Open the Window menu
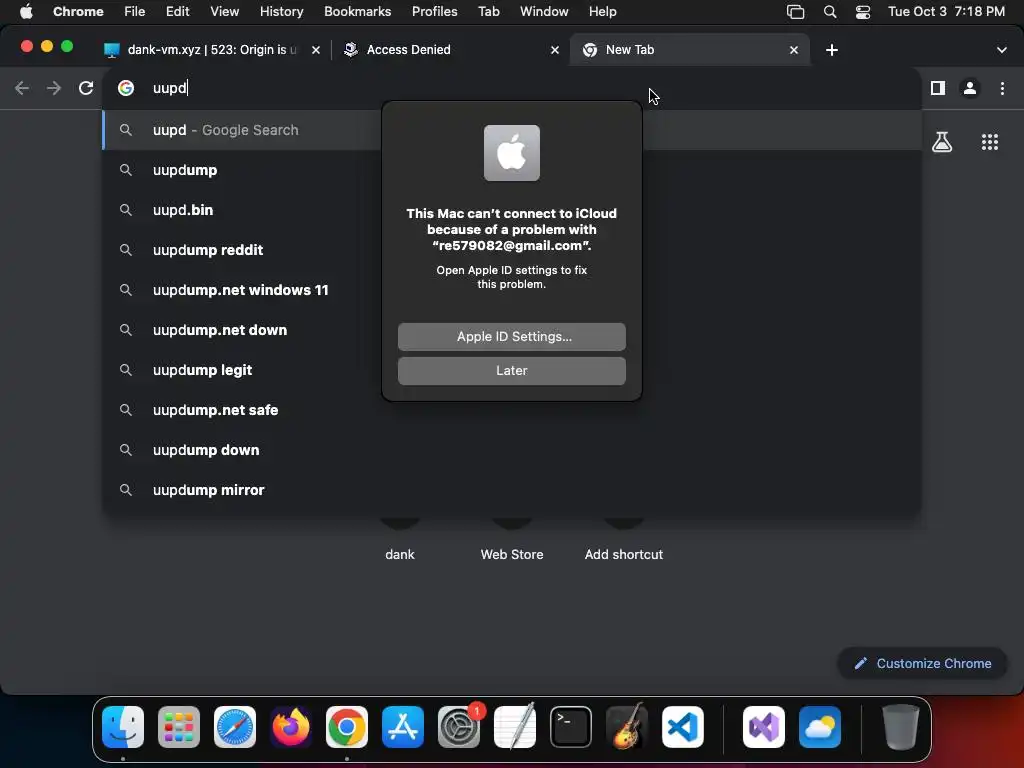Screen dimensions: 1024x768 click(x=544, y=12)
